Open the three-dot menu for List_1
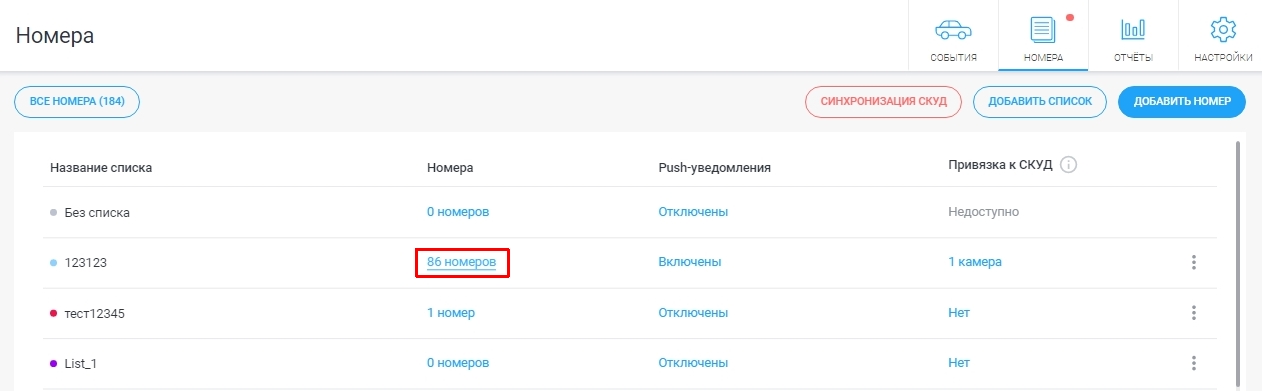1262x391 pixels. (1193, 363)
